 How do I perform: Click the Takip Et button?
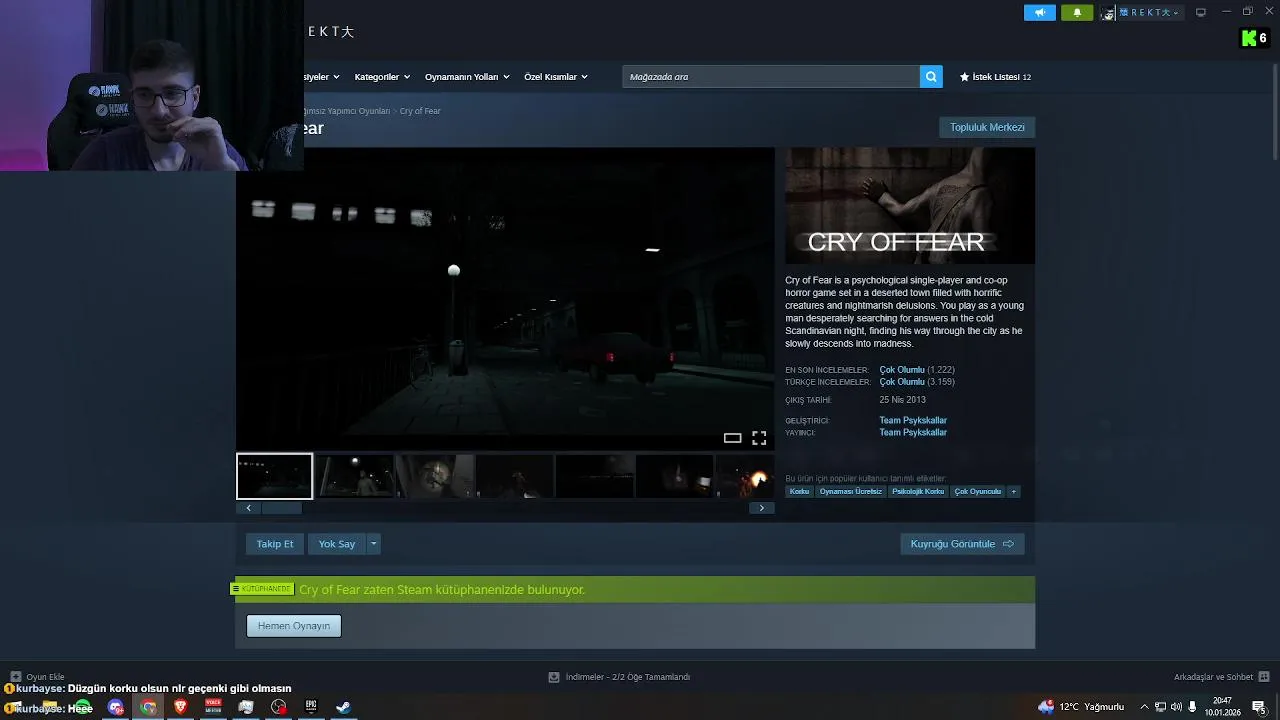click(x=275, y=544)
